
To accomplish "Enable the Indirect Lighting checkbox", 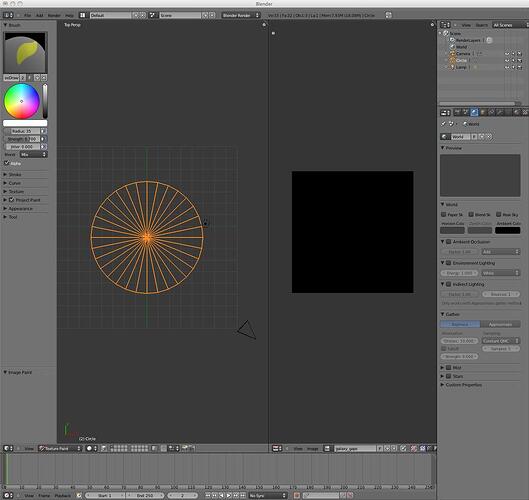I will click(x=449, y=284).
